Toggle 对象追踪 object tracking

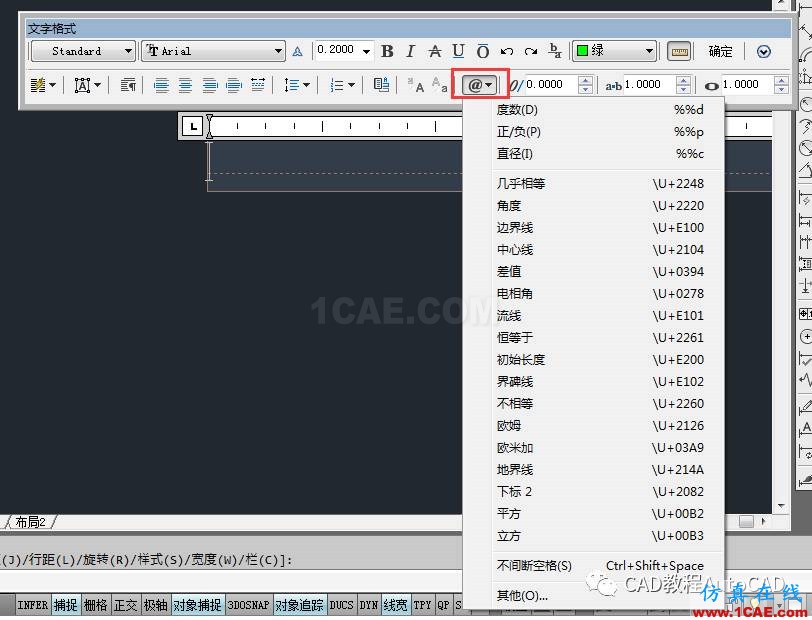click(299, 604)
